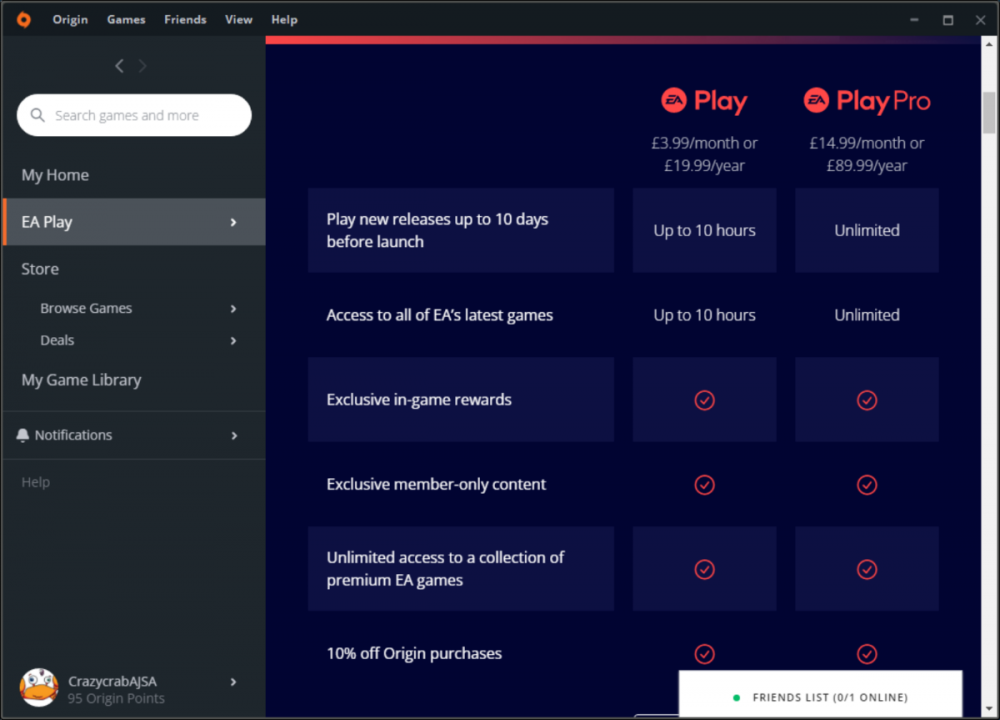Click the EA Play logo header
This screenshot has width=1000, height=720.
(x=704, y=101)
